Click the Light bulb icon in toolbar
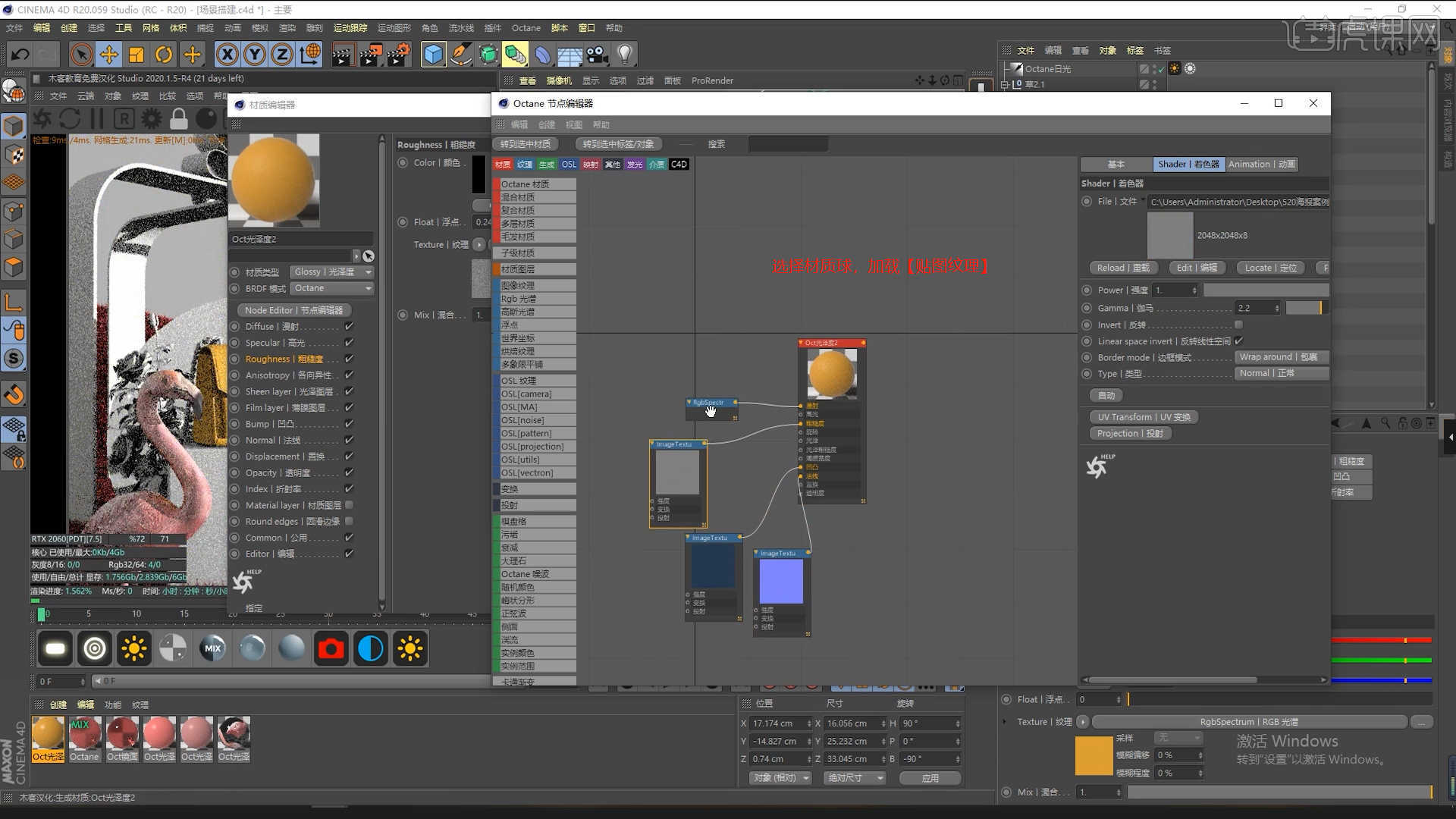This screenshot has height=819, width=1456. click(625, 55)
